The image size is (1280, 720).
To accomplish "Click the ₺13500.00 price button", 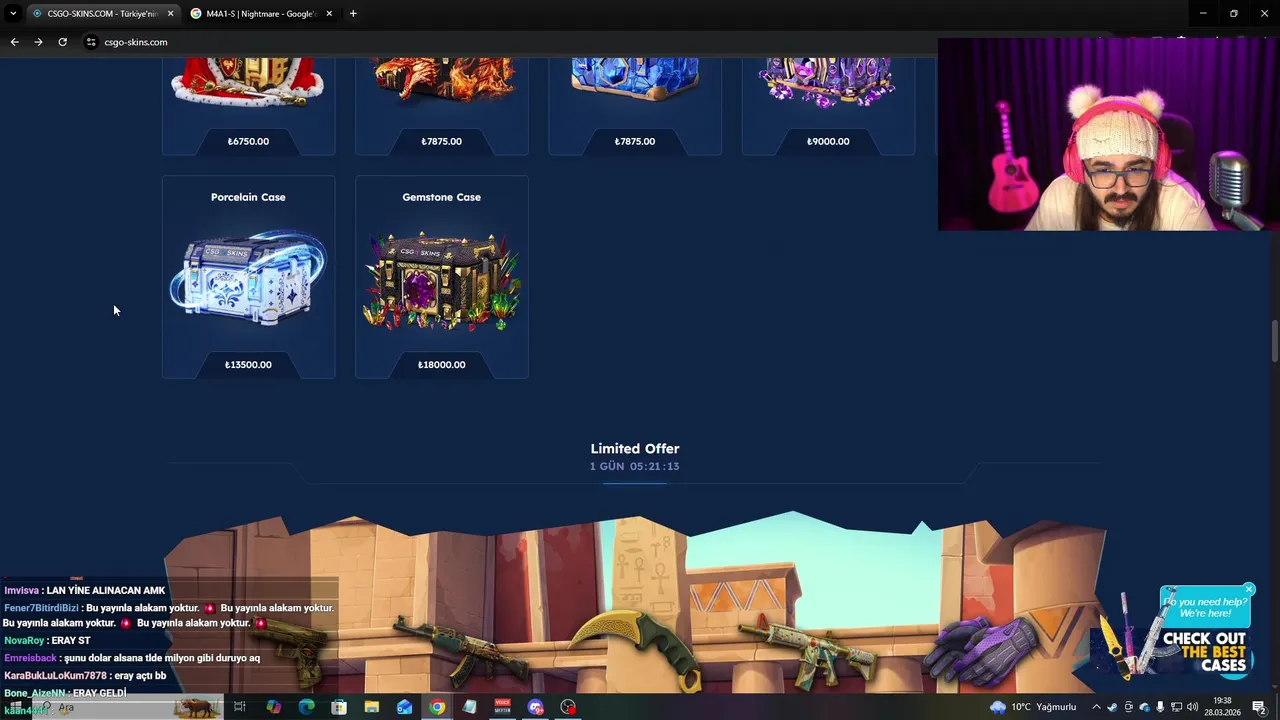I will click(x=248, y=365).
